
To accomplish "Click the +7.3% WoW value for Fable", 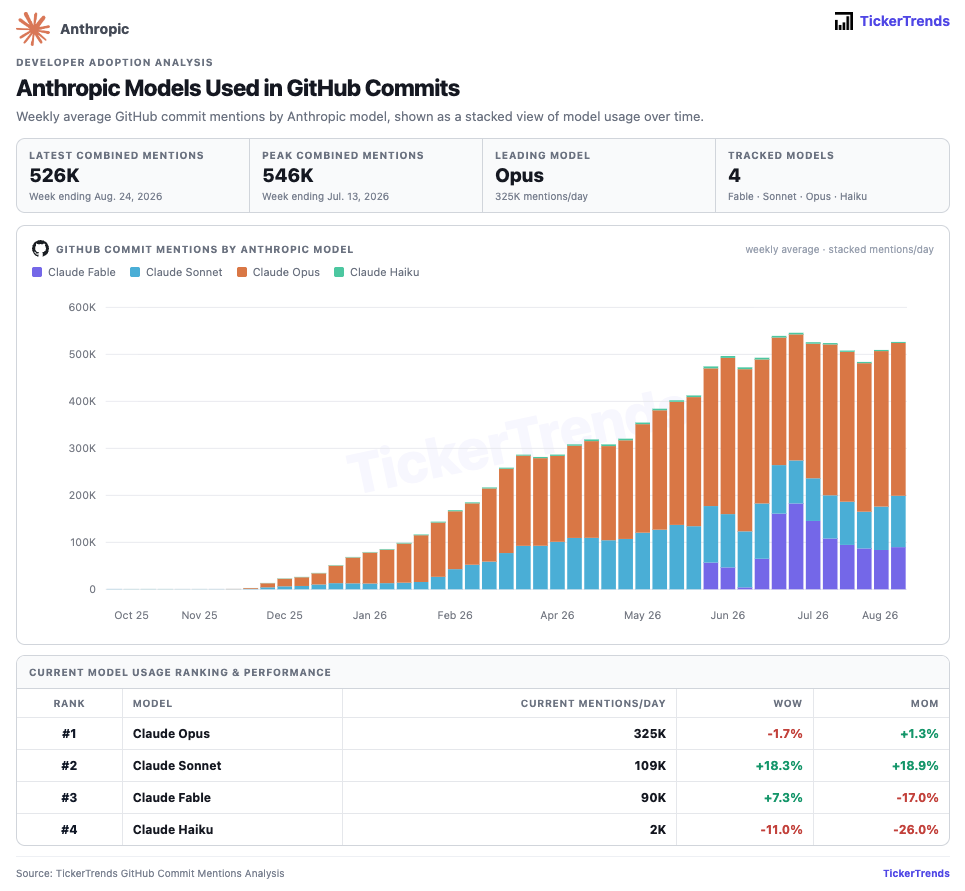I will [783, 797].
